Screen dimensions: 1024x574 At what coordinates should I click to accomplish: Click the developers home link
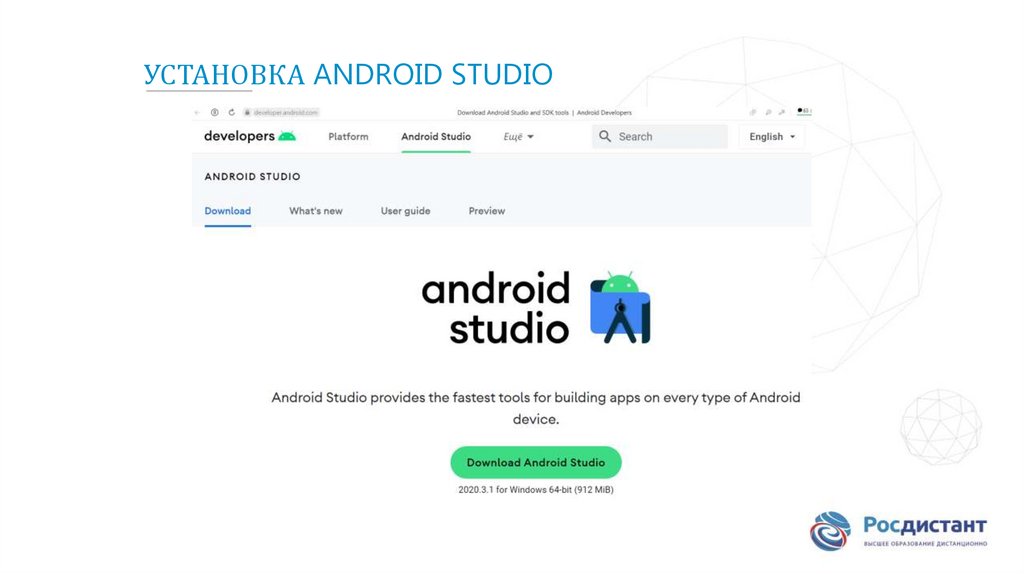pos(239,137)
